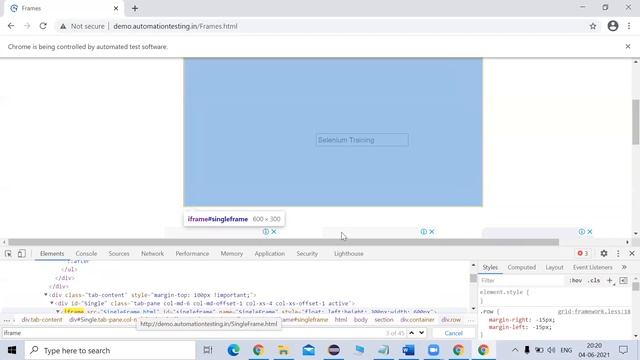Expand breadcrumb left ellipsis
Image resolution: width=640 pixels, height=360 pixels.
7,320
